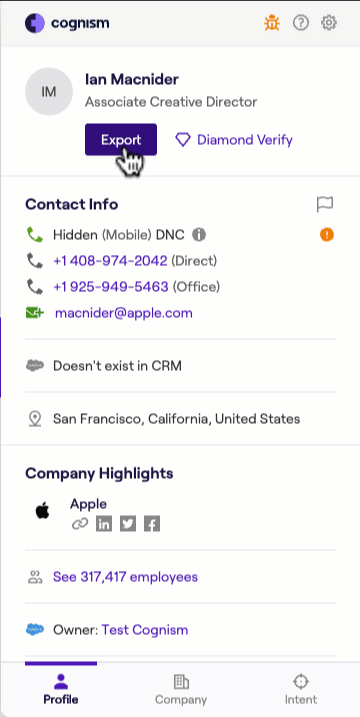Open Apple's Twitter page icon

tap(128, 524)
